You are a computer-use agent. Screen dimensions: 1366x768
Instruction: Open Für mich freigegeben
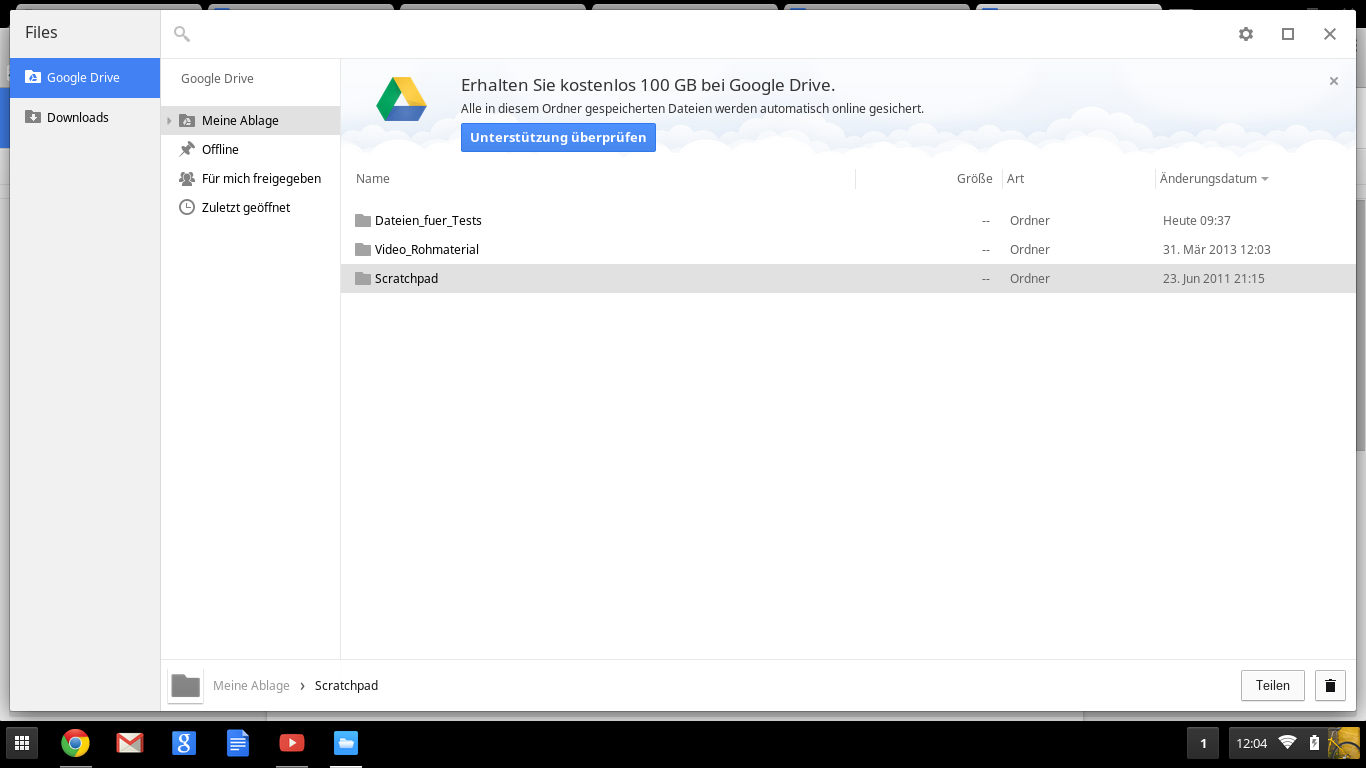[x=250, y=178]
